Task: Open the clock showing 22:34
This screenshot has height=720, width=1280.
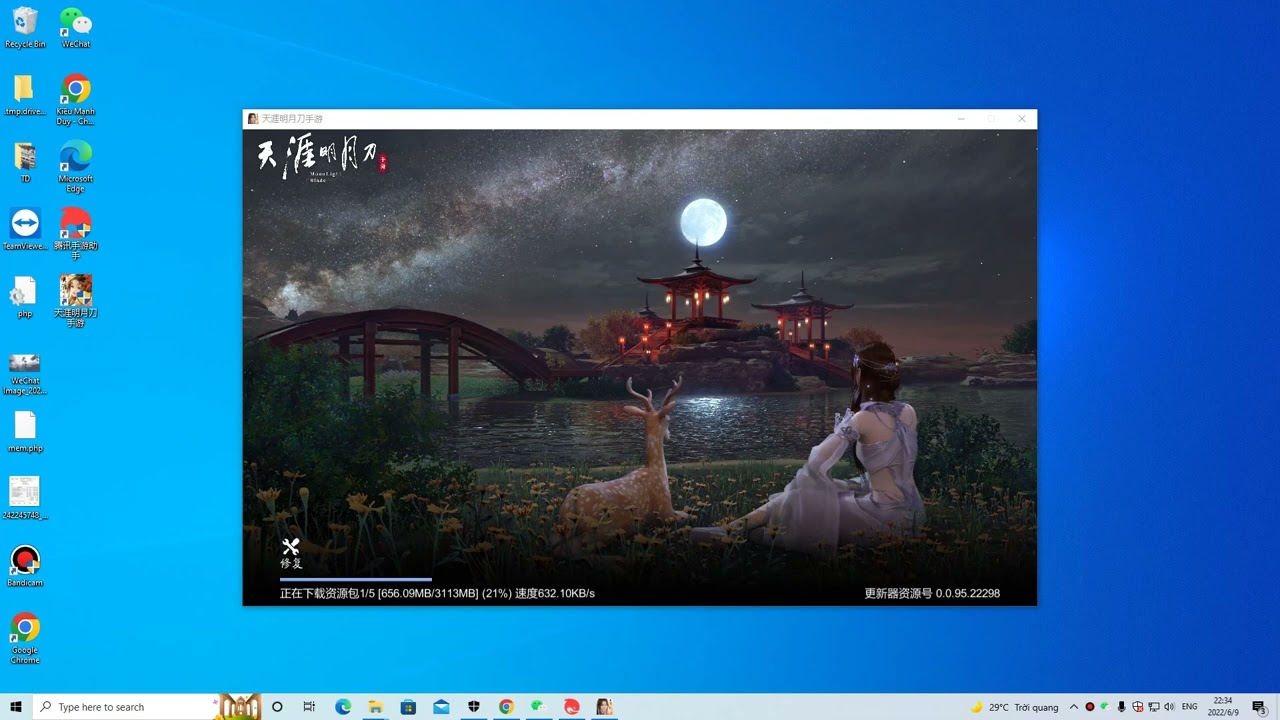Action: point(1223,707)
